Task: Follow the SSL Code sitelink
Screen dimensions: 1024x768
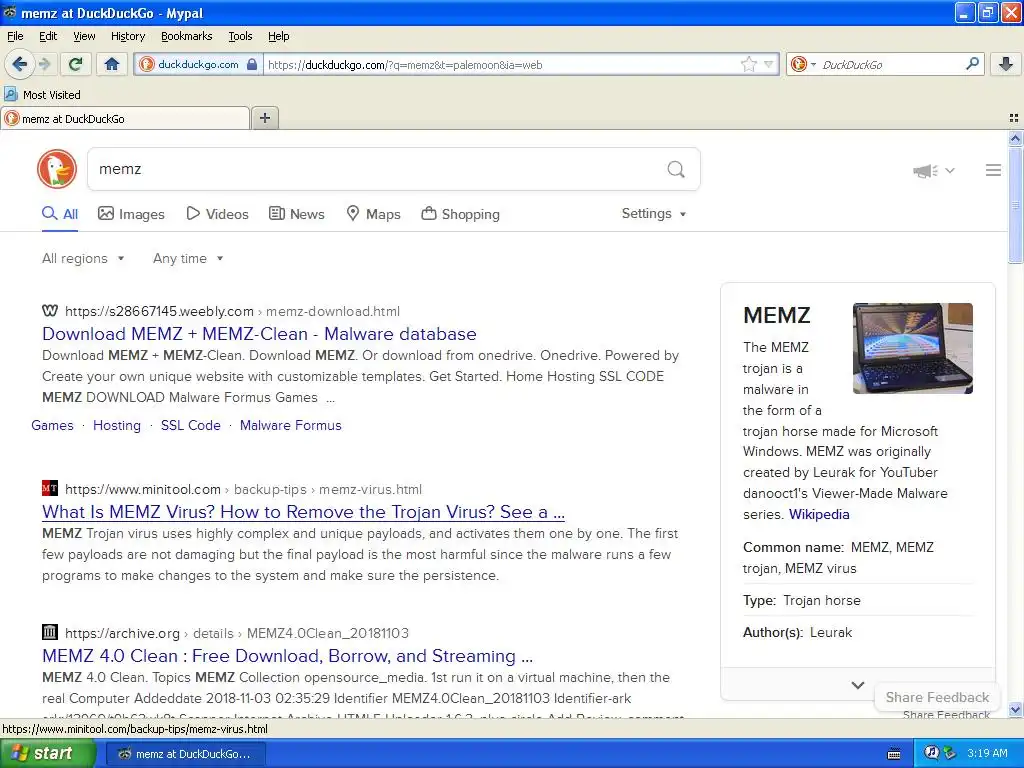Action: [x=191, y=425]
